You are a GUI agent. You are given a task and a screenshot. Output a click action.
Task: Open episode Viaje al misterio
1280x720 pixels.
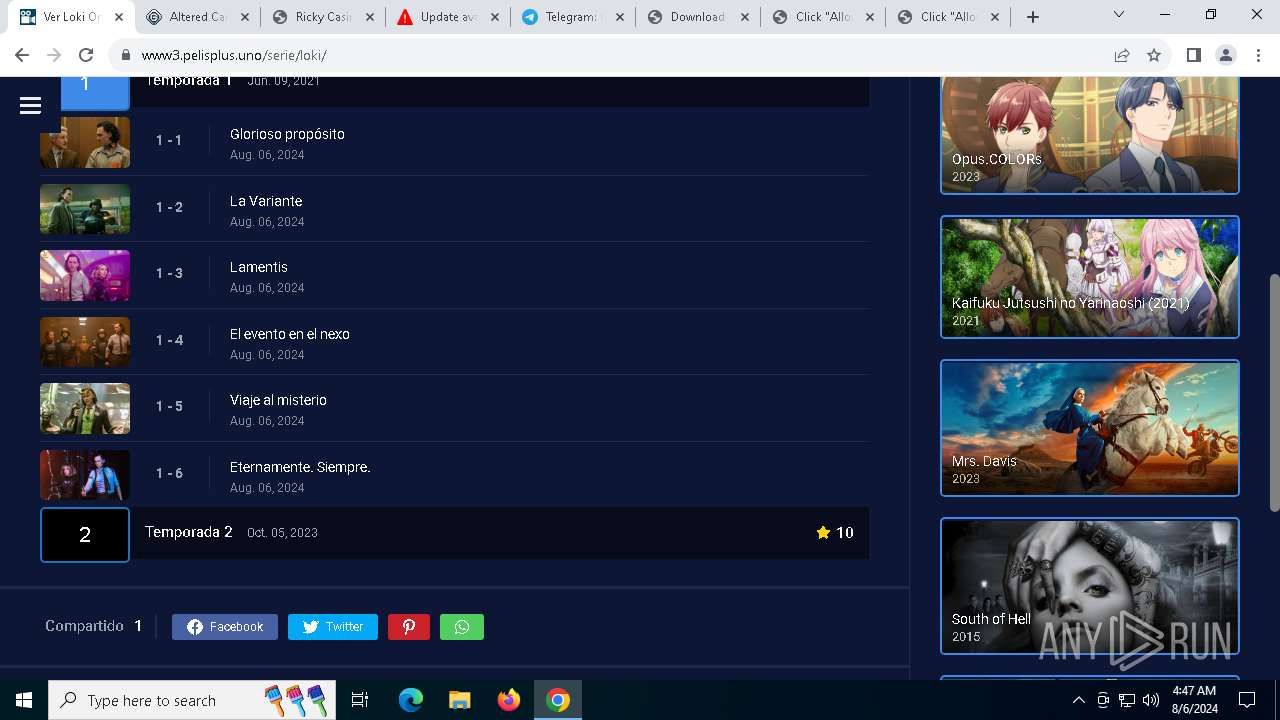click(278, 400)
